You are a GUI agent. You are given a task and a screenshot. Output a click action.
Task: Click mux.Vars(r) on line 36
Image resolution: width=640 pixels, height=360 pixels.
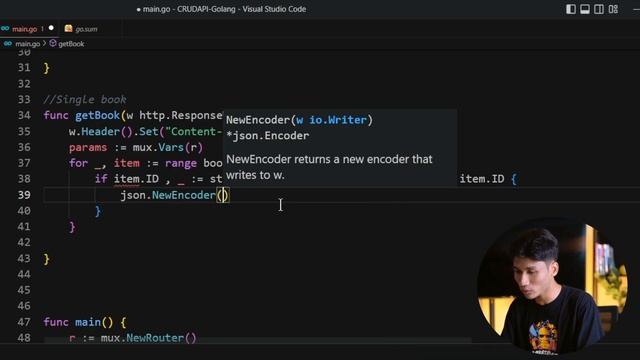tap(167, 147)
